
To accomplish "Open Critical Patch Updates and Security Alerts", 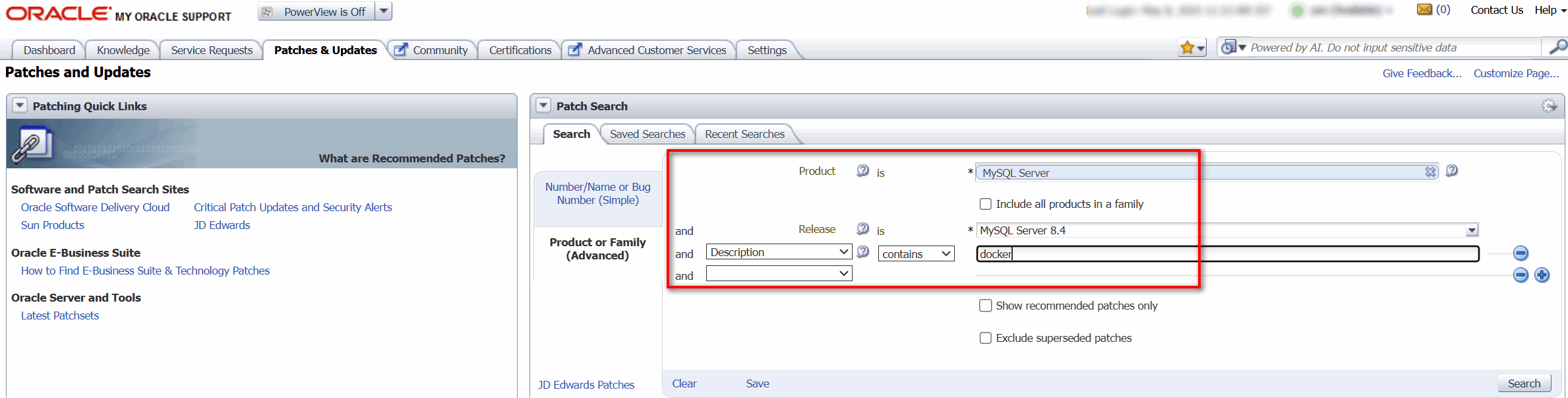I will 293,207.
